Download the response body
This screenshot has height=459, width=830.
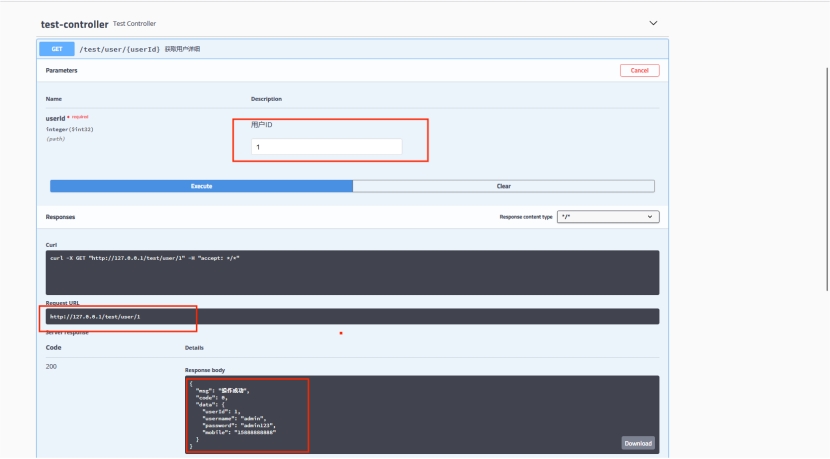click(x=638, y=443)
